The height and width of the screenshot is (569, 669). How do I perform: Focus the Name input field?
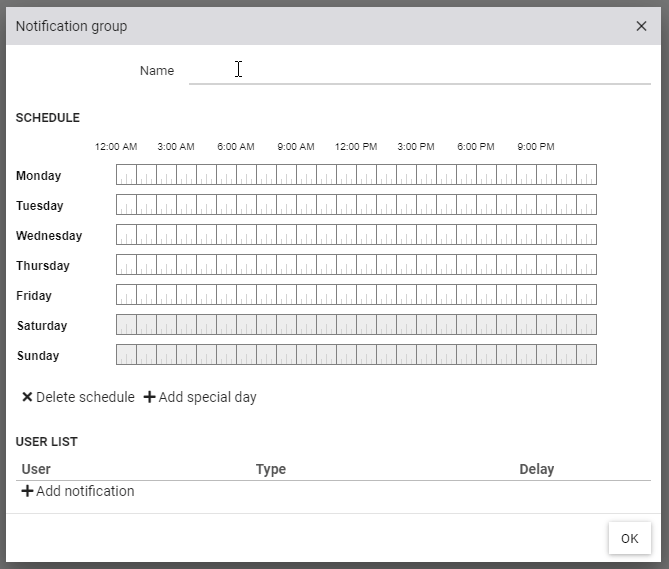pyautogui.click(x=420, y=71)
